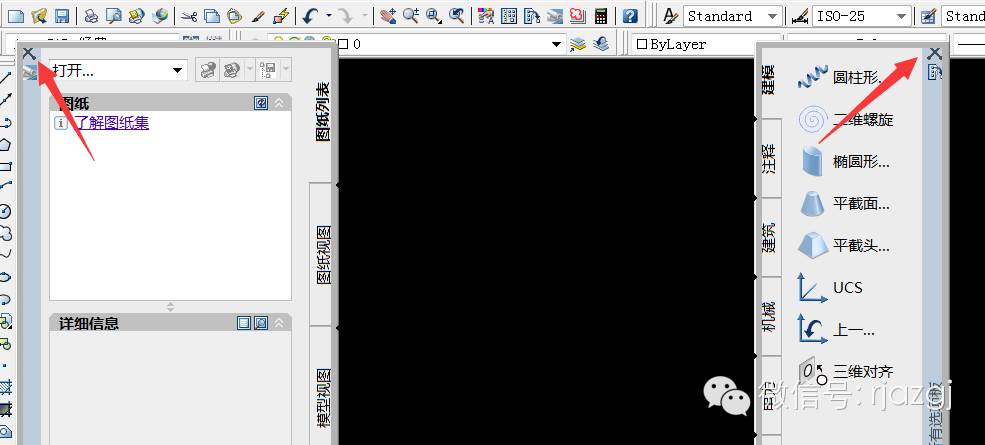Activate the Pan hand tool
985x445 pixels.
tap(388, 16)
